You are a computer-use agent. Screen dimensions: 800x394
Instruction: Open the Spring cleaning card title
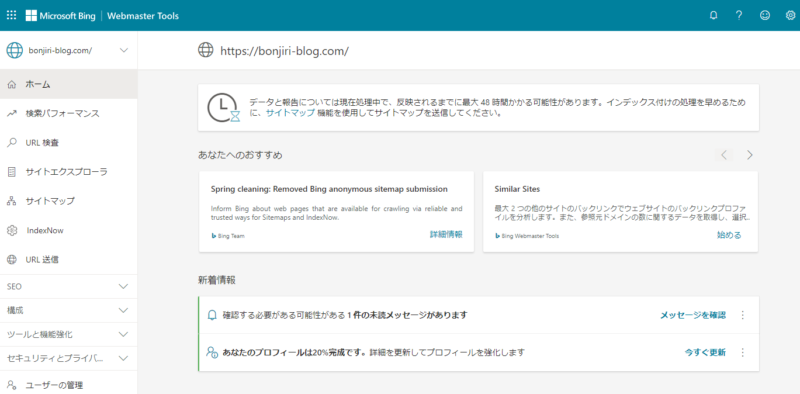tap(329, 189)
